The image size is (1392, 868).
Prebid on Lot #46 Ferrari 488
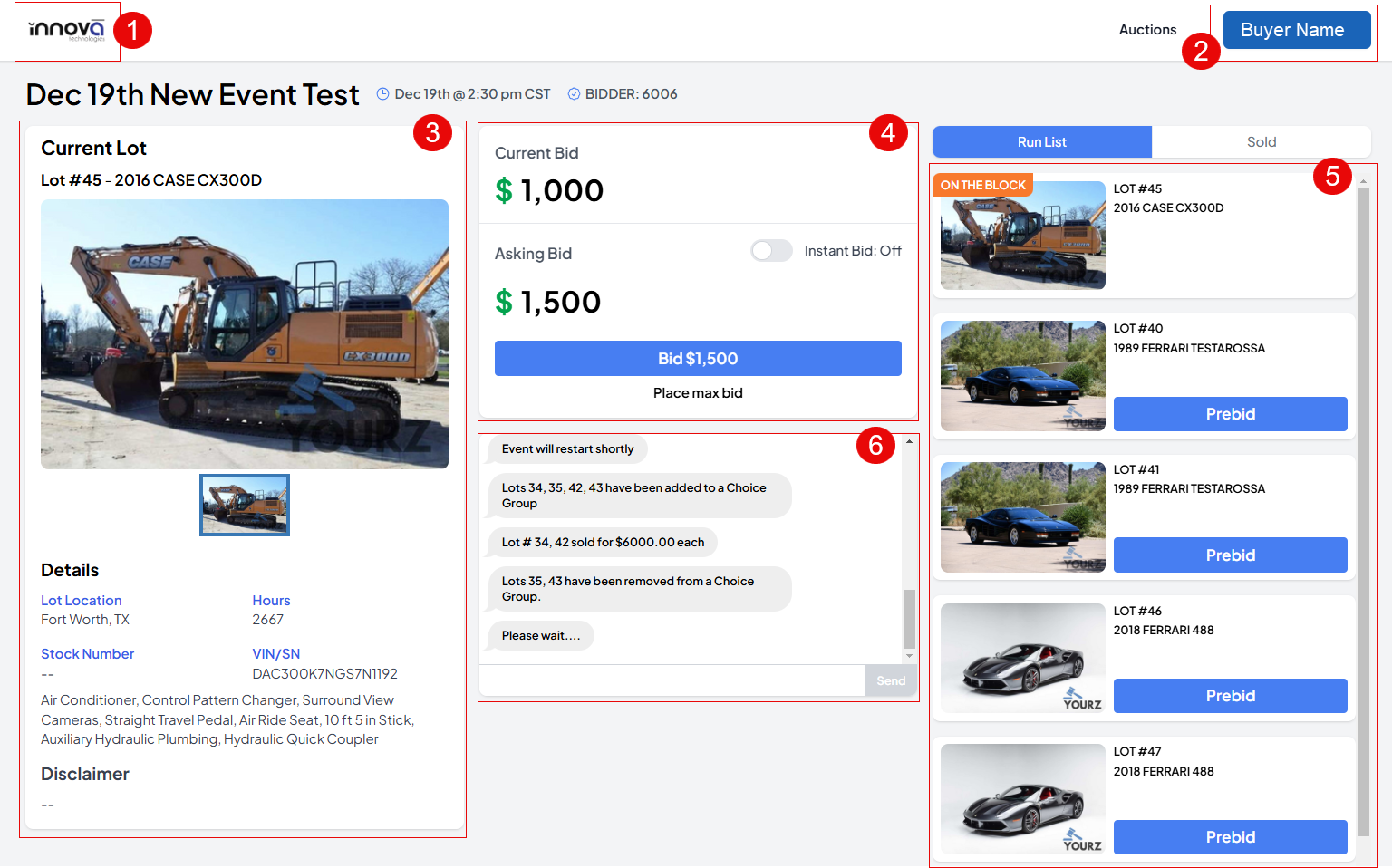click(x=1231, y=696)
